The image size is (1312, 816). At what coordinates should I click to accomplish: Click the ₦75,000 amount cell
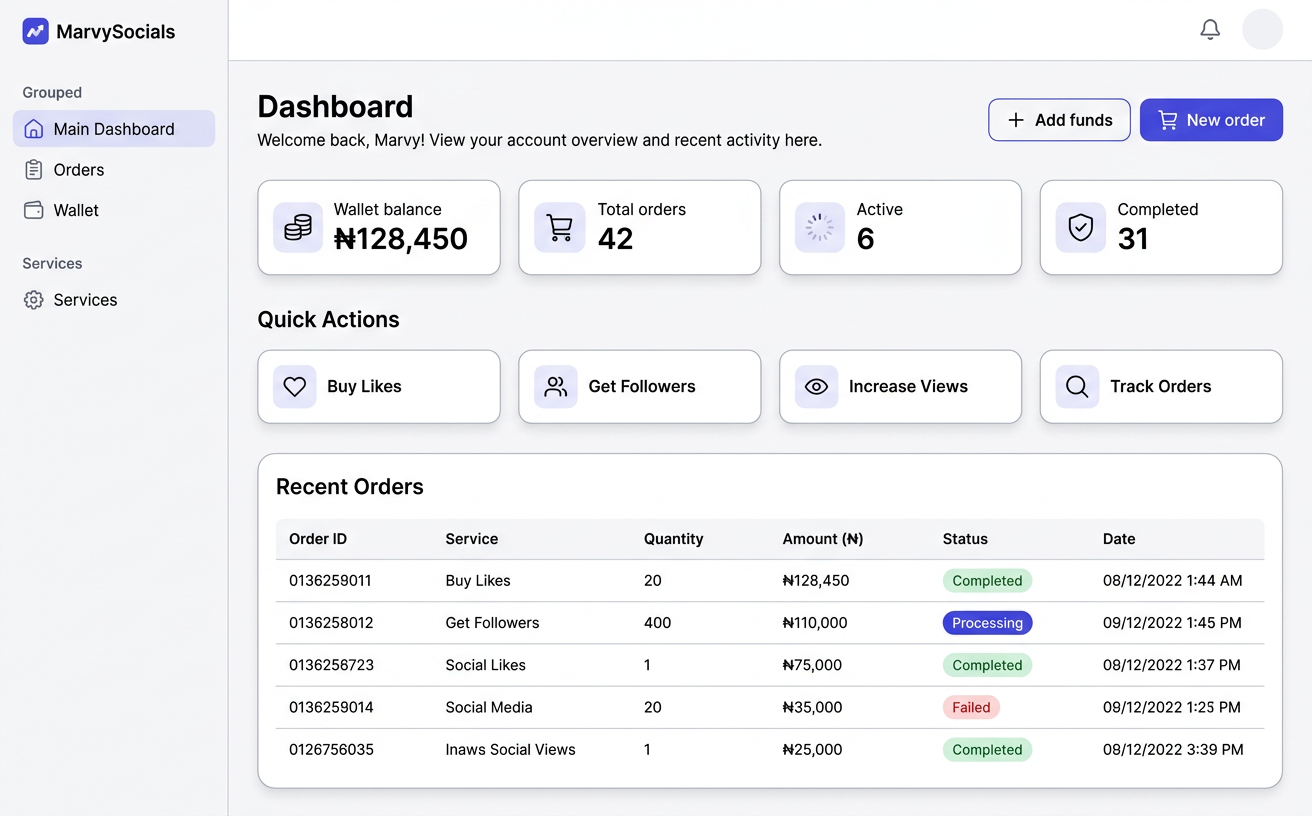coord(812,665)
